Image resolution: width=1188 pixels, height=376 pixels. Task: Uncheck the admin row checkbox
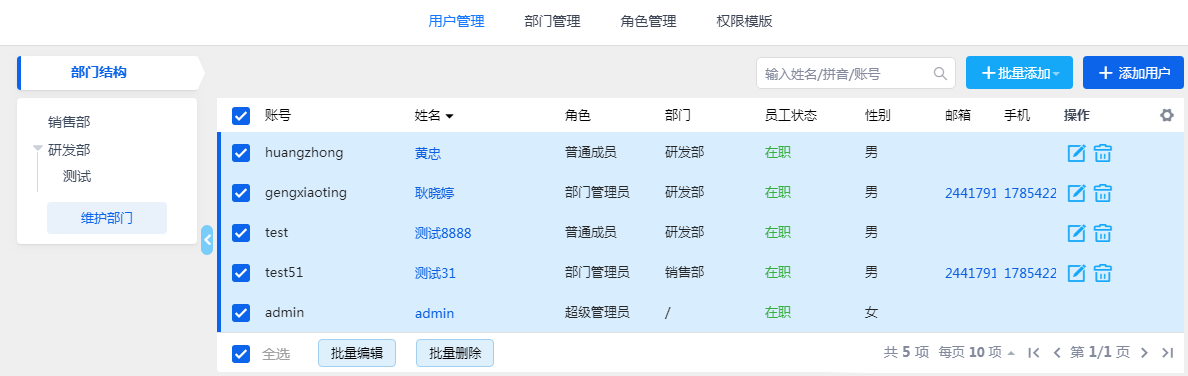click(241, 312)
